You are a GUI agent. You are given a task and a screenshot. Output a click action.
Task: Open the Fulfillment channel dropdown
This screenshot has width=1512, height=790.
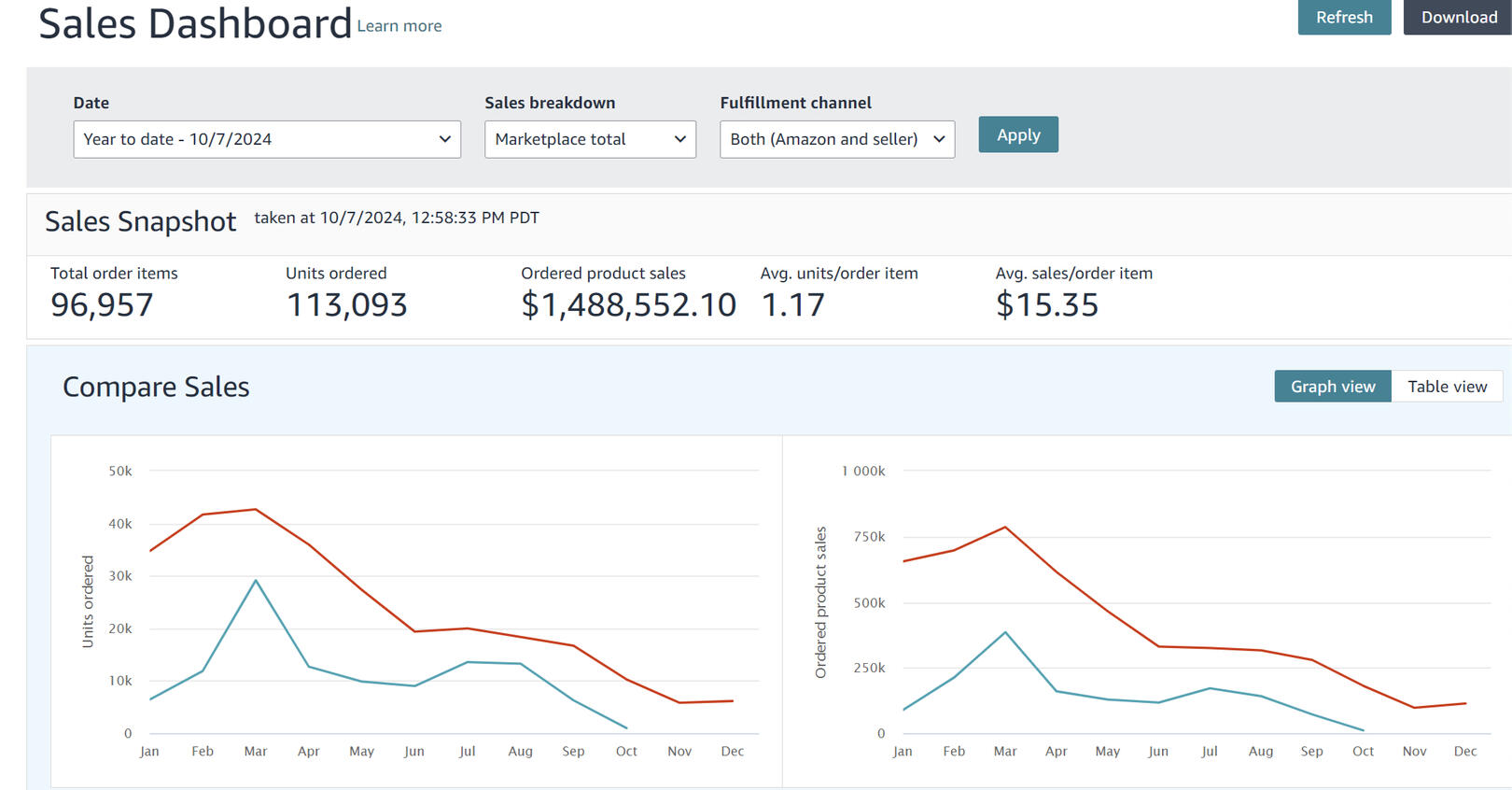click(x=836, y=139)
